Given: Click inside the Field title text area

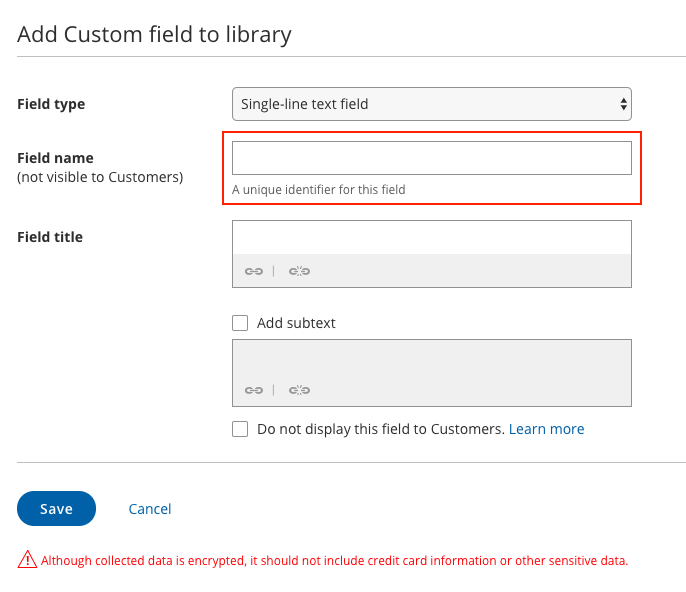Looking at the screenshot, I should click(x=432, y=238).
